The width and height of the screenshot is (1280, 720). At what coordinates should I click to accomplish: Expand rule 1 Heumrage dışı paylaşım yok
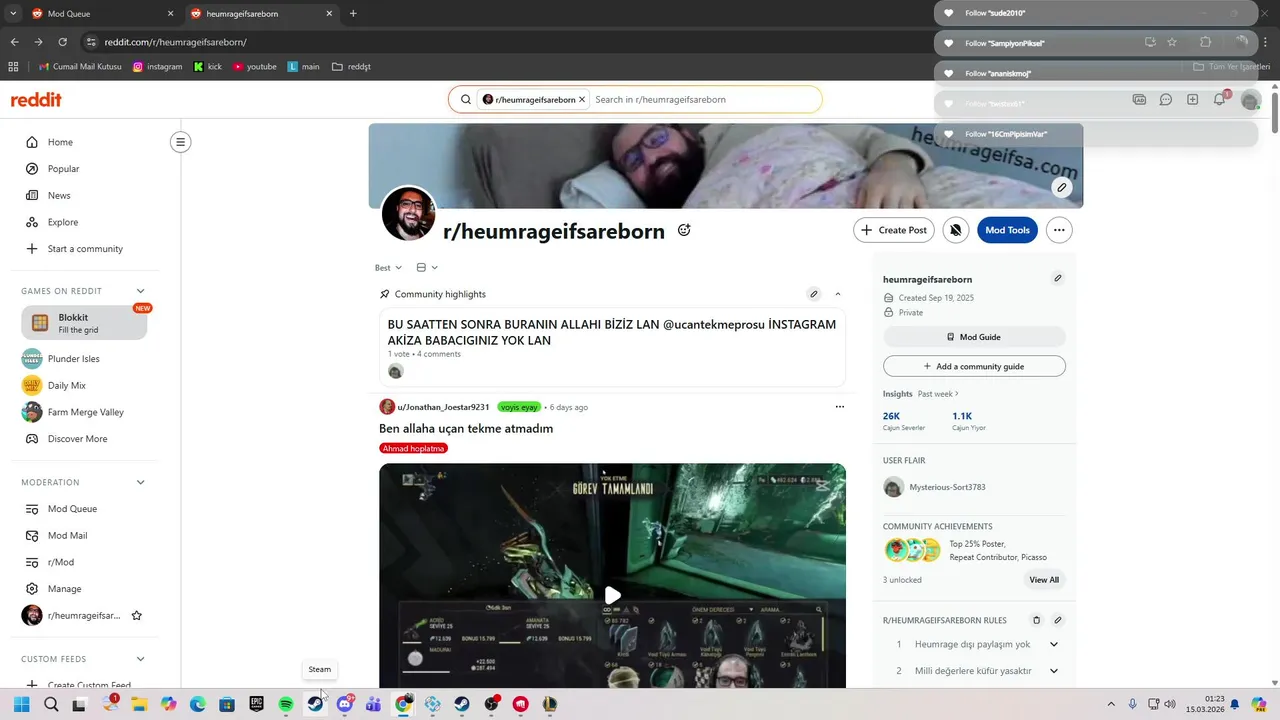pyautogui.click(x=1054, y=645)
